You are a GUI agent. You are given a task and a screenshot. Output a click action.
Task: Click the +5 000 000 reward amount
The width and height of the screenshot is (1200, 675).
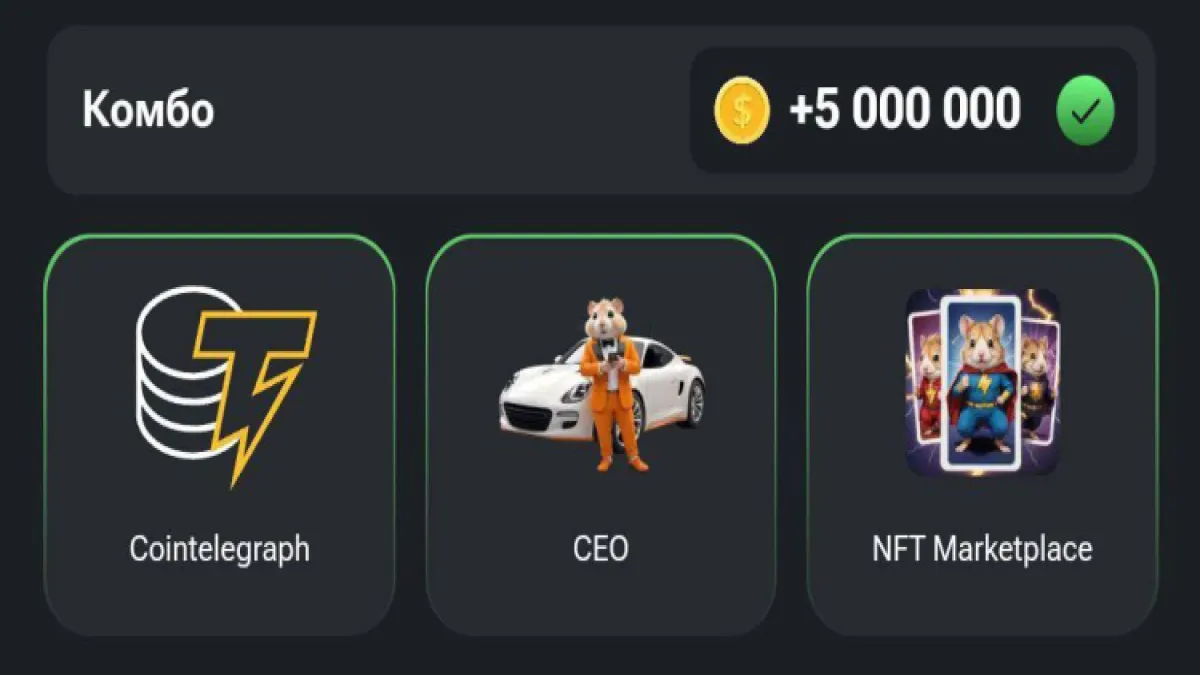[x=905, y=109]
